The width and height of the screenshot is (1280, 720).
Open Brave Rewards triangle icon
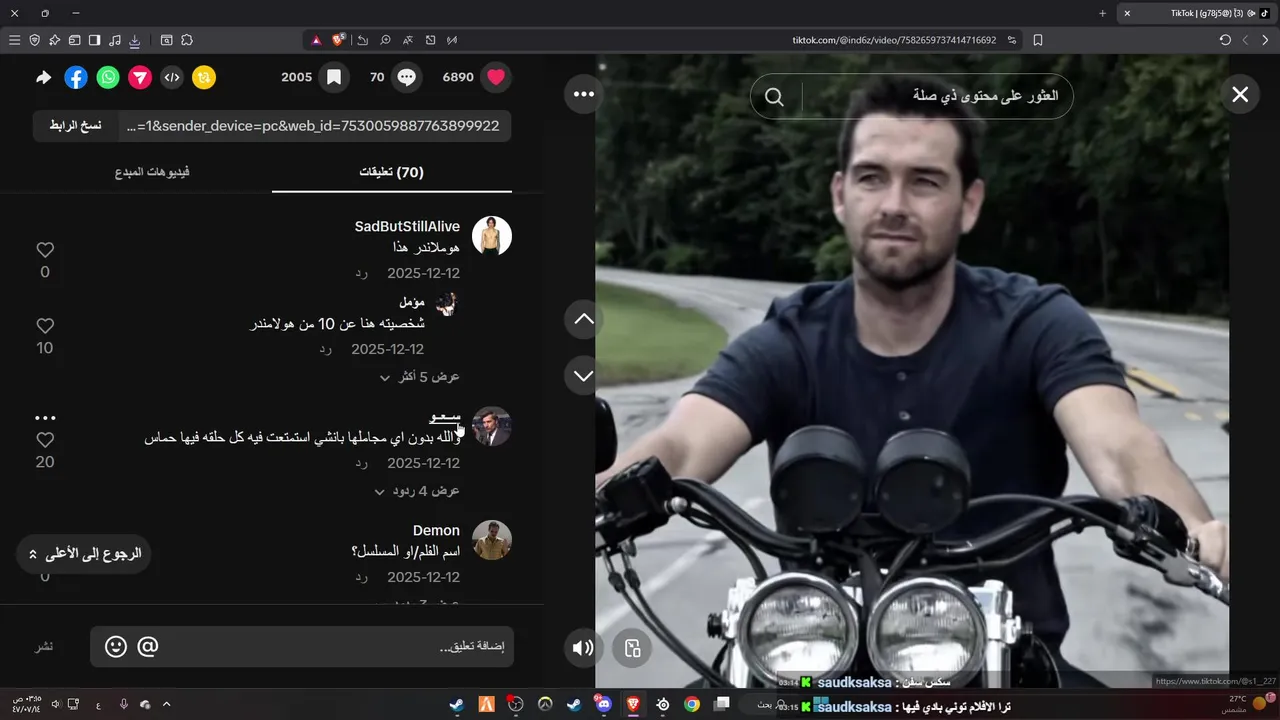click(316, 40)
